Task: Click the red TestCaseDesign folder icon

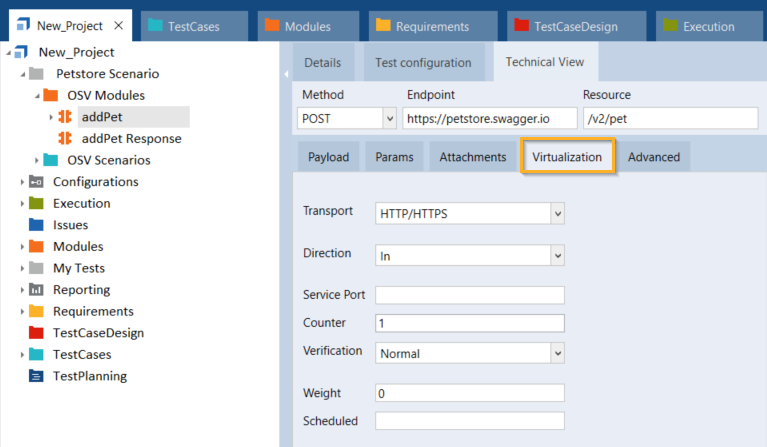Action: (x=37, y=333)
